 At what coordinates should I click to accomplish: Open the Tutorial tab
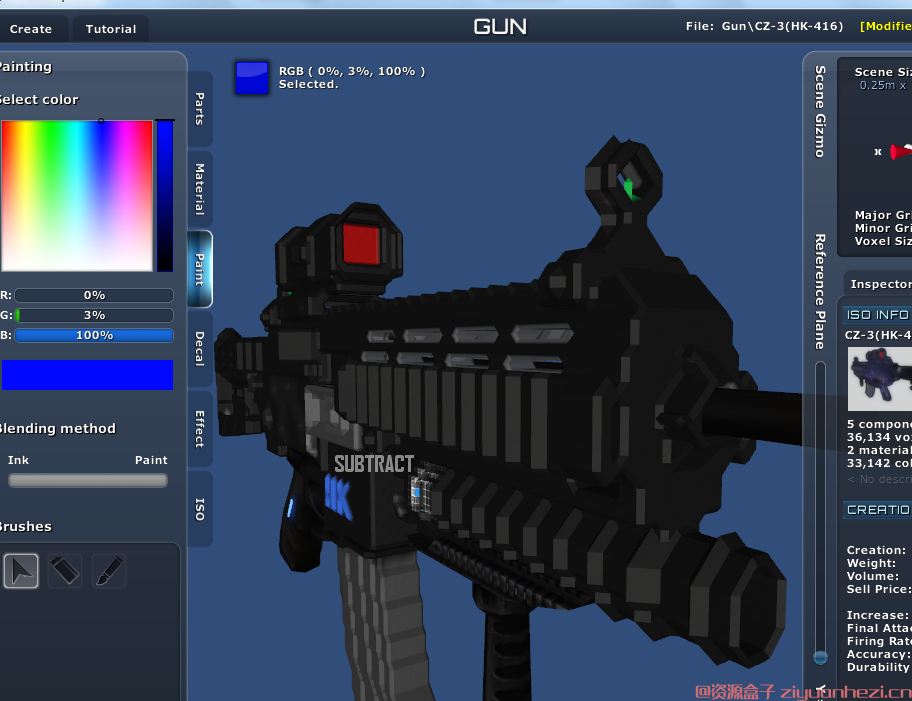coord(110,28)
